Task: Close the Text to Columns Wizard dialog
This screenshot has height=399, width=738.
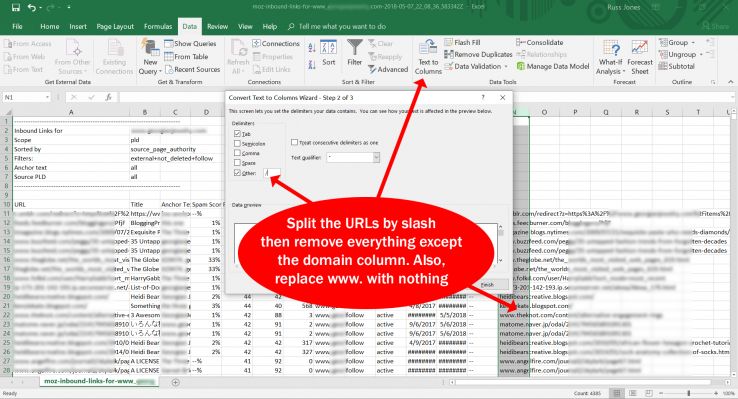Action: pyautogui.click(x=503, y=97)
